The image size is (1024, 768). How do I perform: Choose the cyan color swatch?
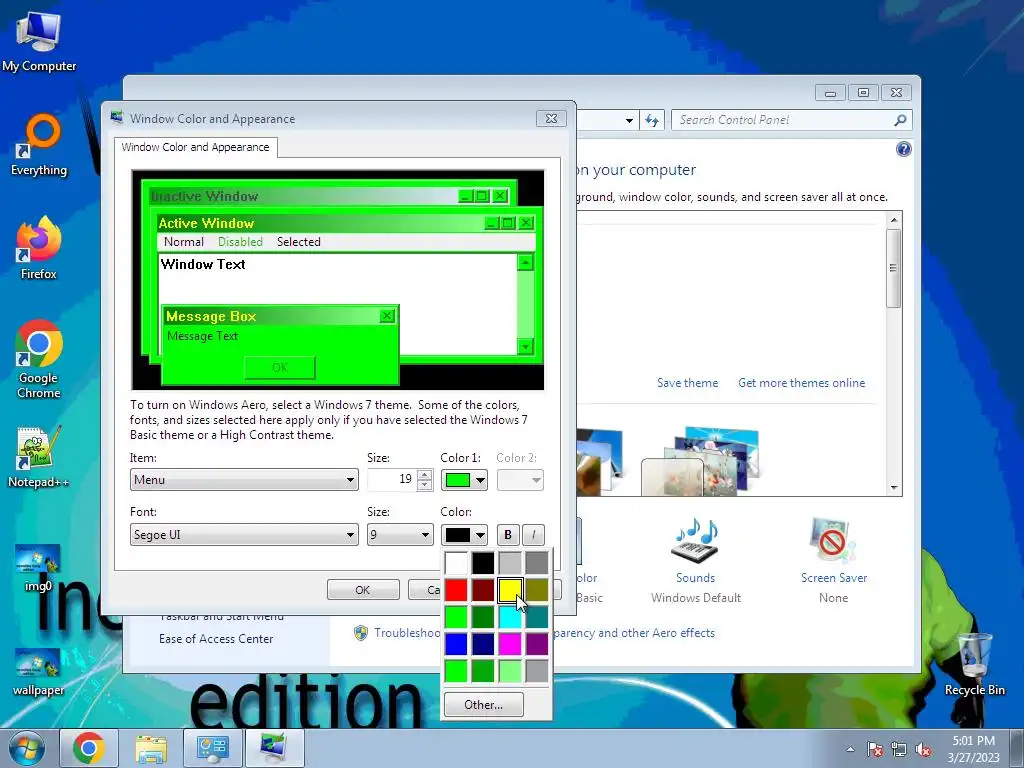[510, 616]
